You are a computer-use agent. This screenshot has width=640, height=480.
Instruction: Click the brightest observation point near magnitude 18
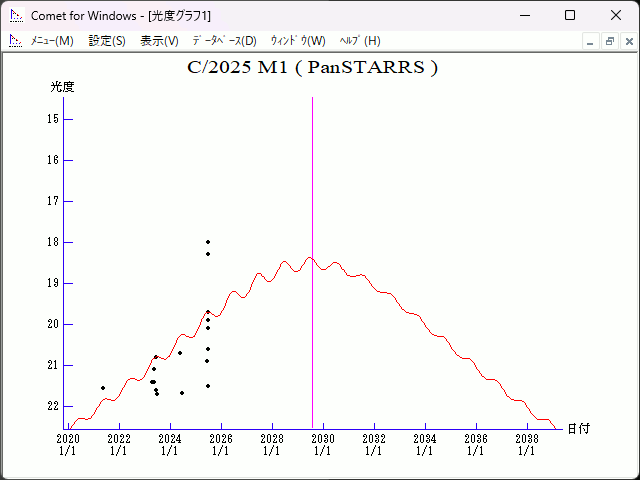pyautogui.click(x=208, y=242)
